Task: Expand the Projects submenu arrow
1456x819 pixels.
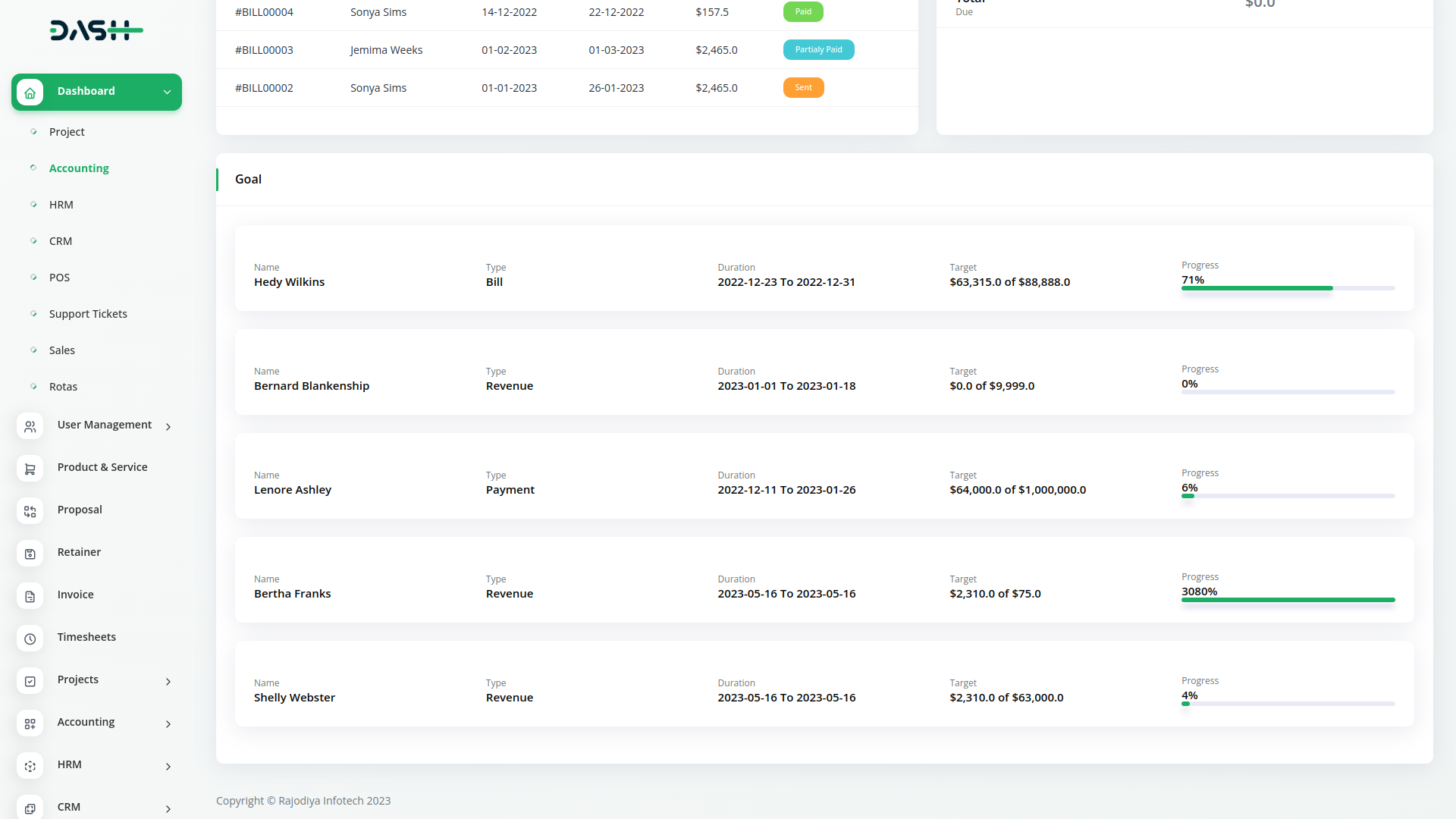Action: pos(168,682)
